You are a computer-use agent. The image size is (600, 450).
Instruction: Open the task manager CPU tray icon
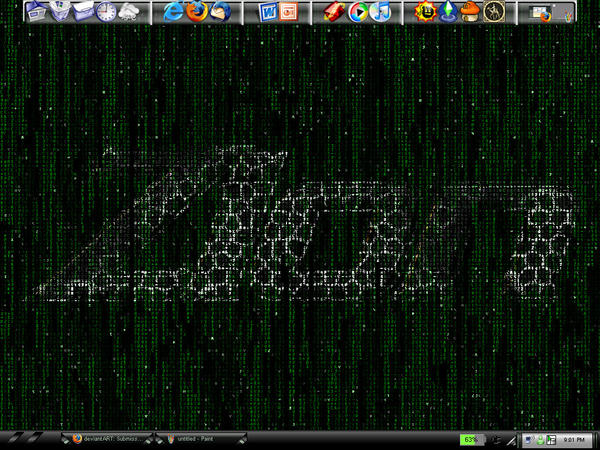[x=551, y=440]
